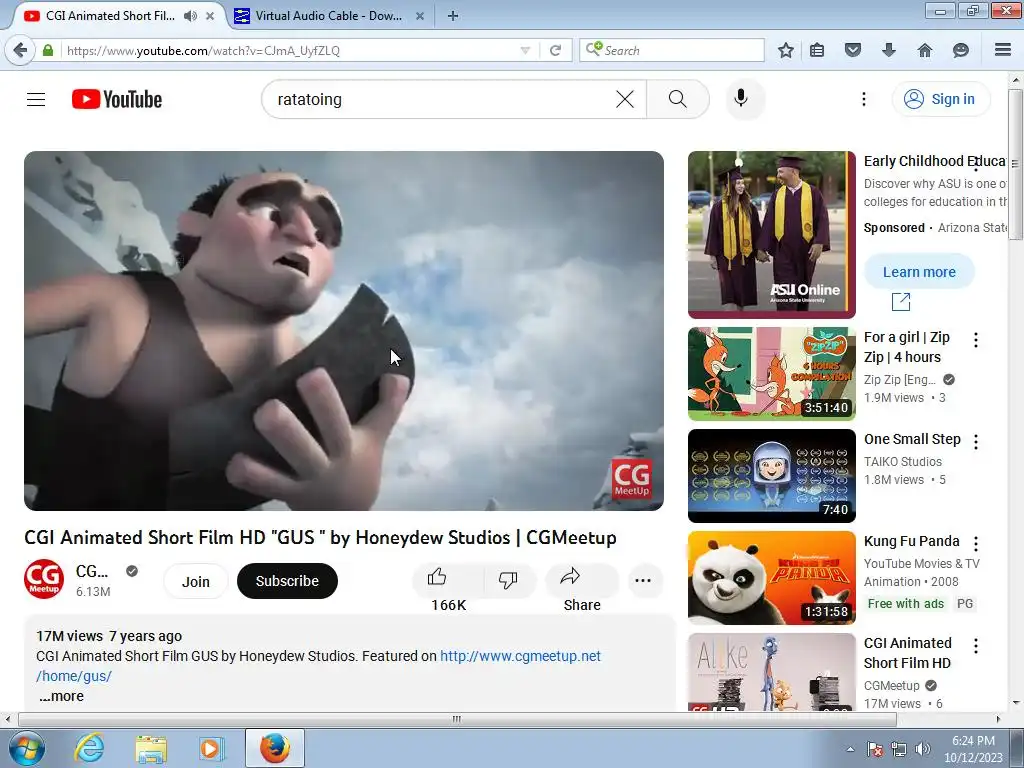Open the Action Center flag tray icon

coord(874,749)
